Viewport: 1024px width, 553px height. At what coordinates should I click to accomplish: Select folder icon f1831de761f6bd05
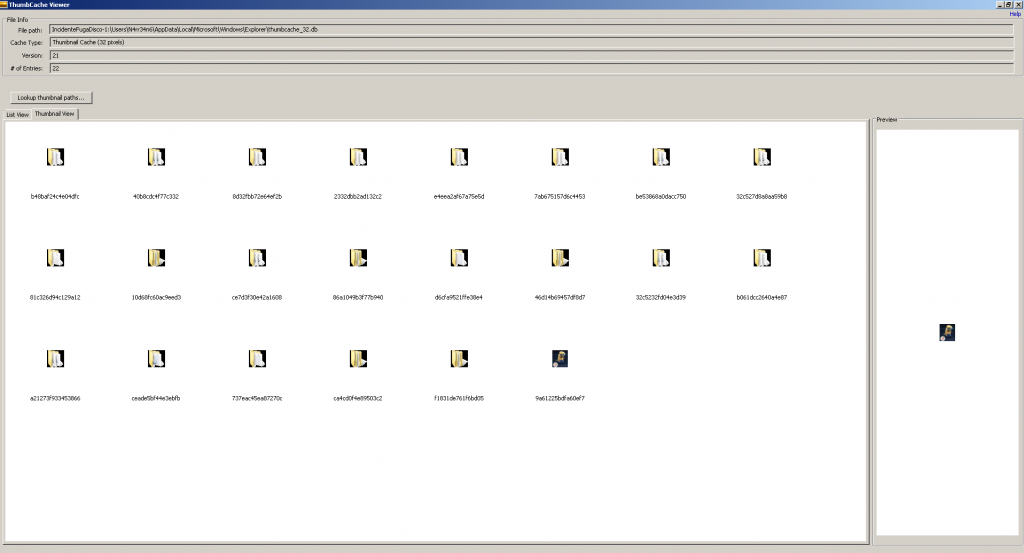pos(459,359)
